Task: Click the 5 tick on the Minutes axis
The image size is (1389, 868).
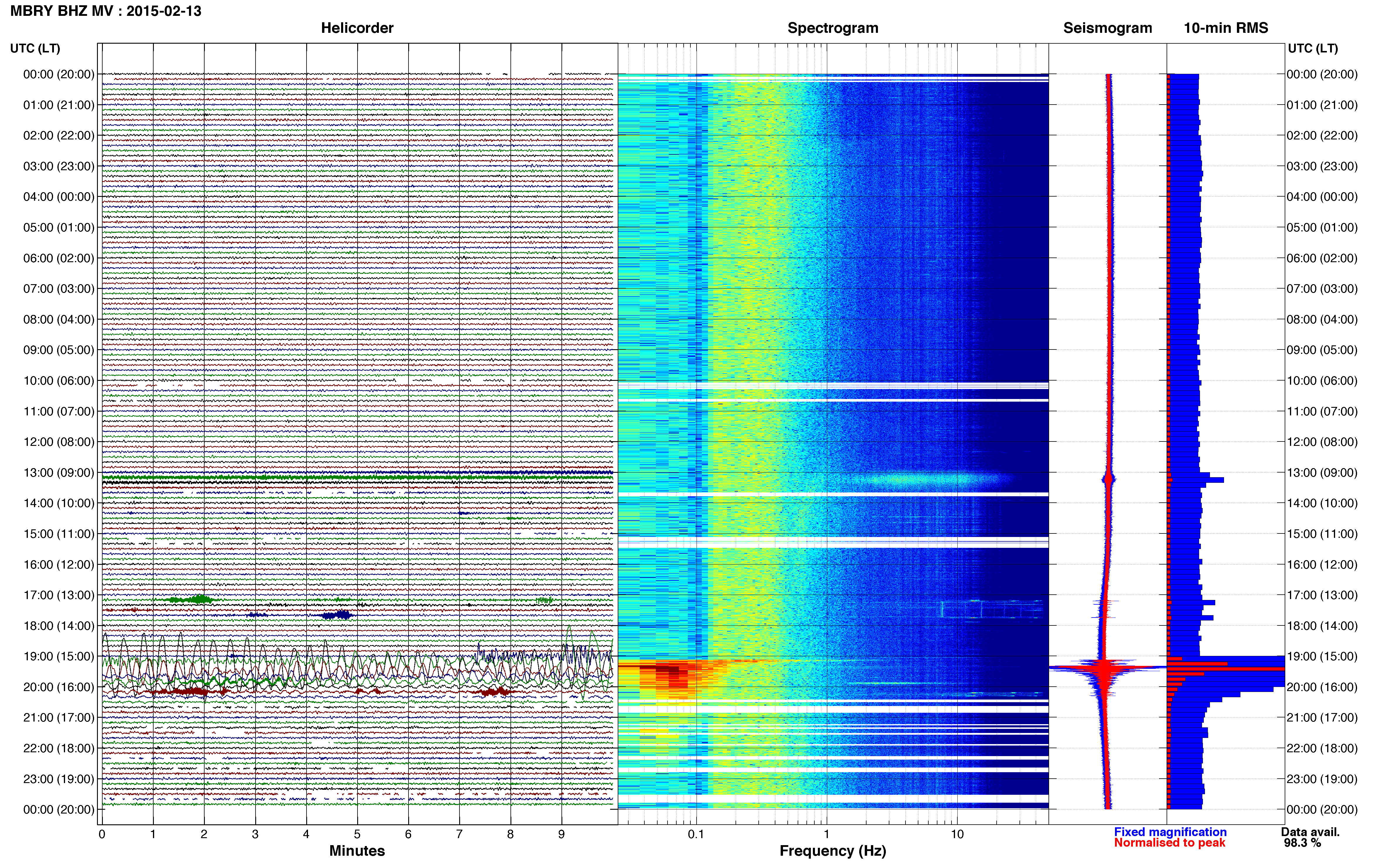Action: [357, 835]
